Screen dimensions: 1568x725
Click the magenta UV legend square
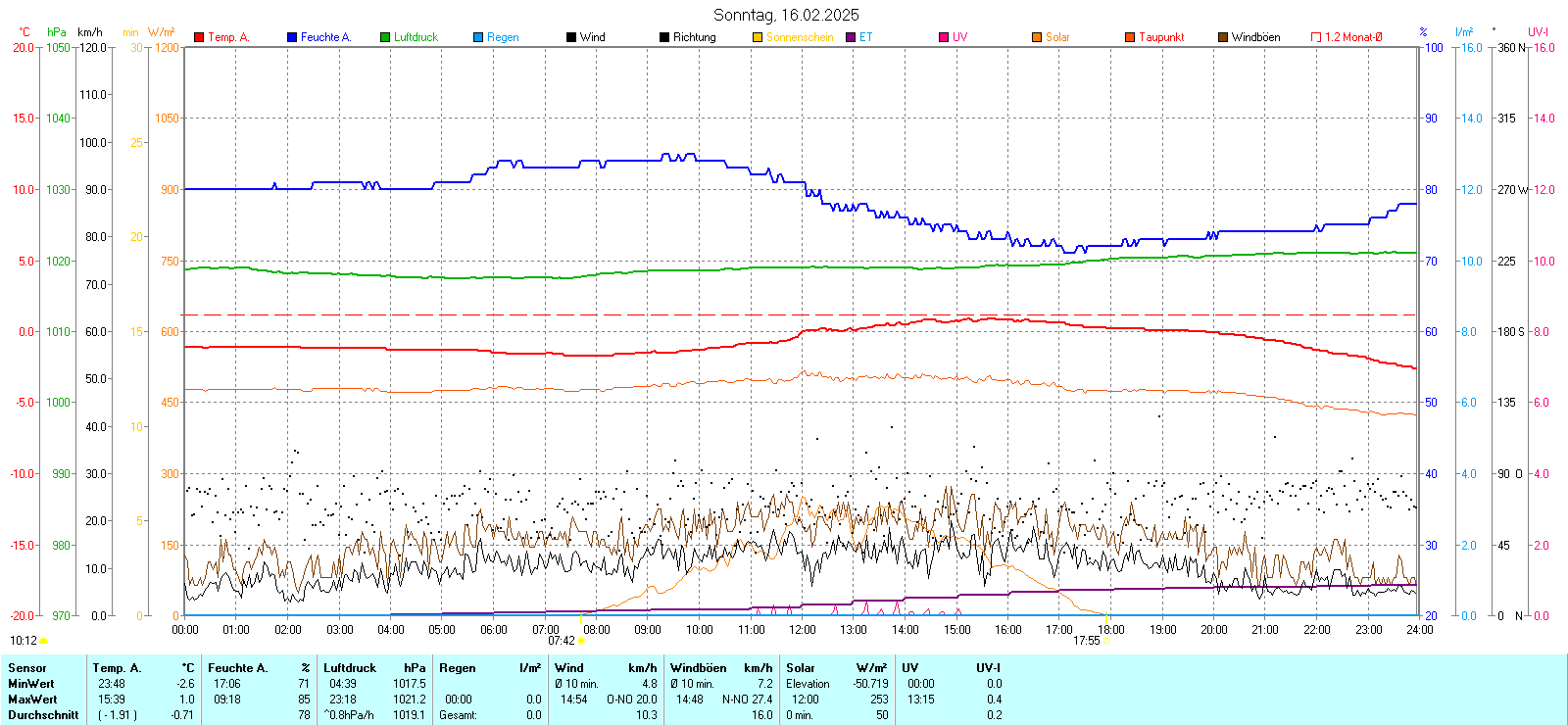(x=944, y=37)
